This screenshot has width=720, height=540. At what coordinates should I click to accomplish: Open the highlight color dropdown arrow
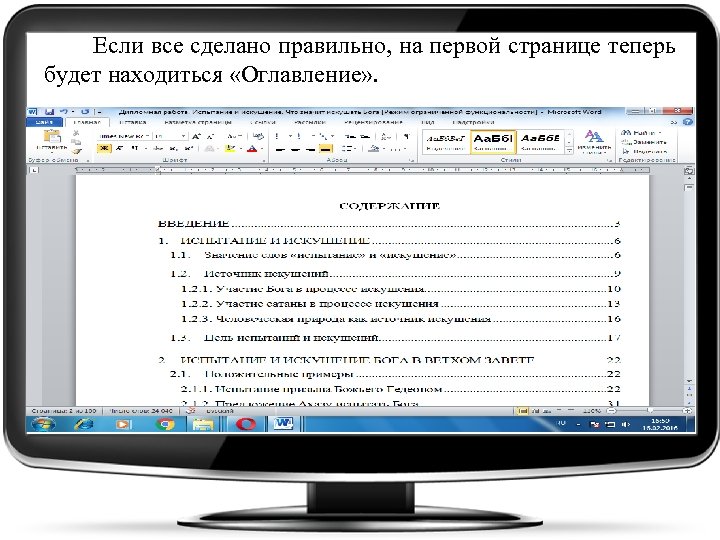pyautogui.click(x=241, y=149)
